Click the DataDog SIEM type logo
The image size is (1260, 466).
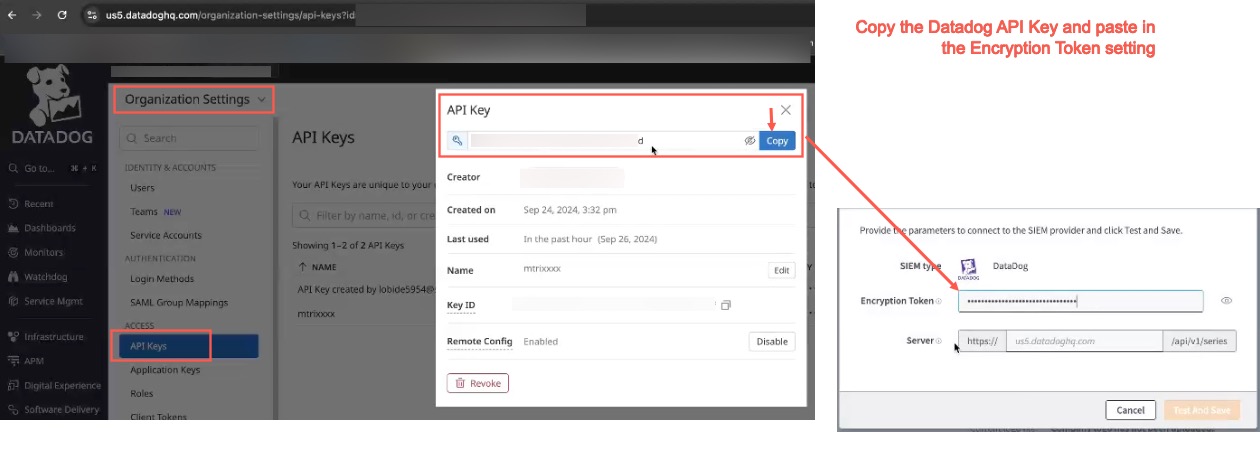968,266
